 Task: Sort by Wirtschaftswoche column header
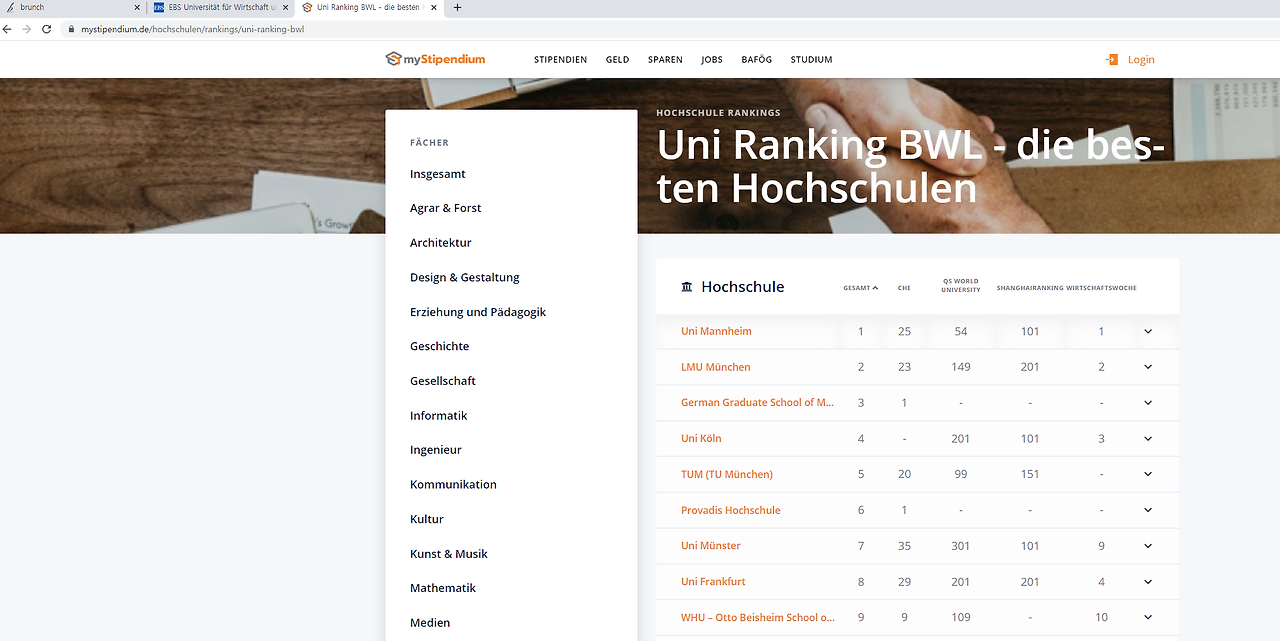1101,288
